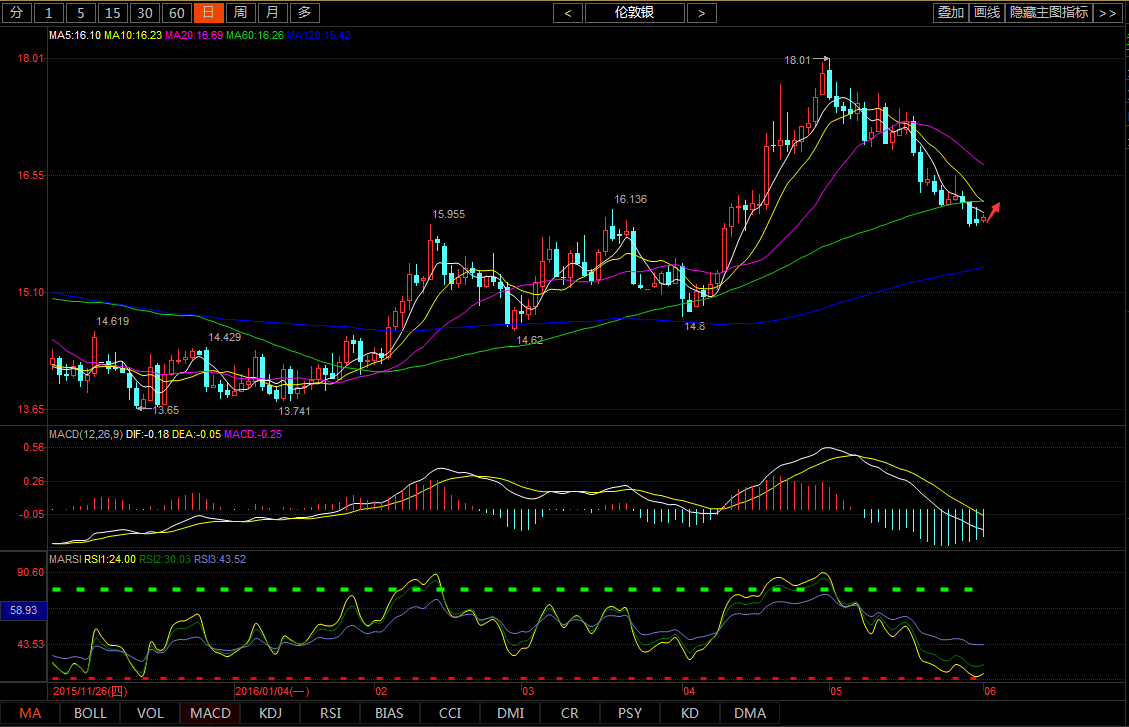Click the 18.01 high price label
This screenshot has height=727, width=1129.
[x=797, y=61]
